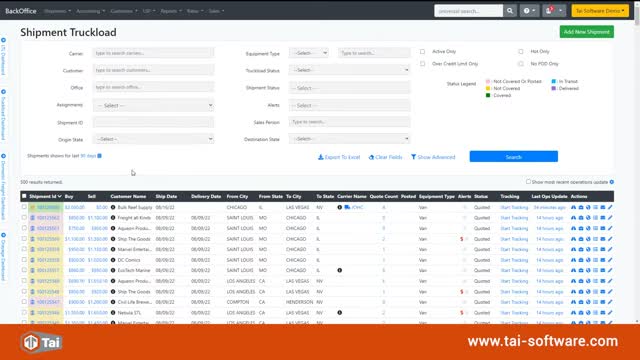Click the carrier info icon in EcoTech Marine row
640x360 pixels.
(340, 270)
